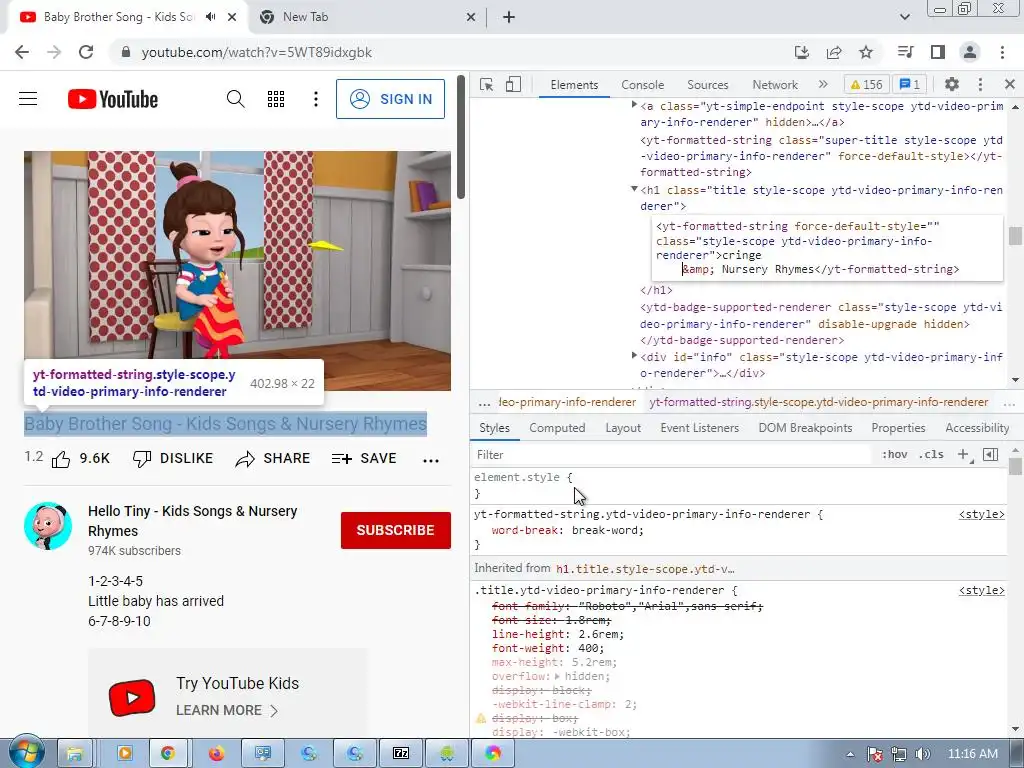This screenshot has width=1024, height=768.
Task: Click SHARE arrow button
Action: (x=272, y=459)
